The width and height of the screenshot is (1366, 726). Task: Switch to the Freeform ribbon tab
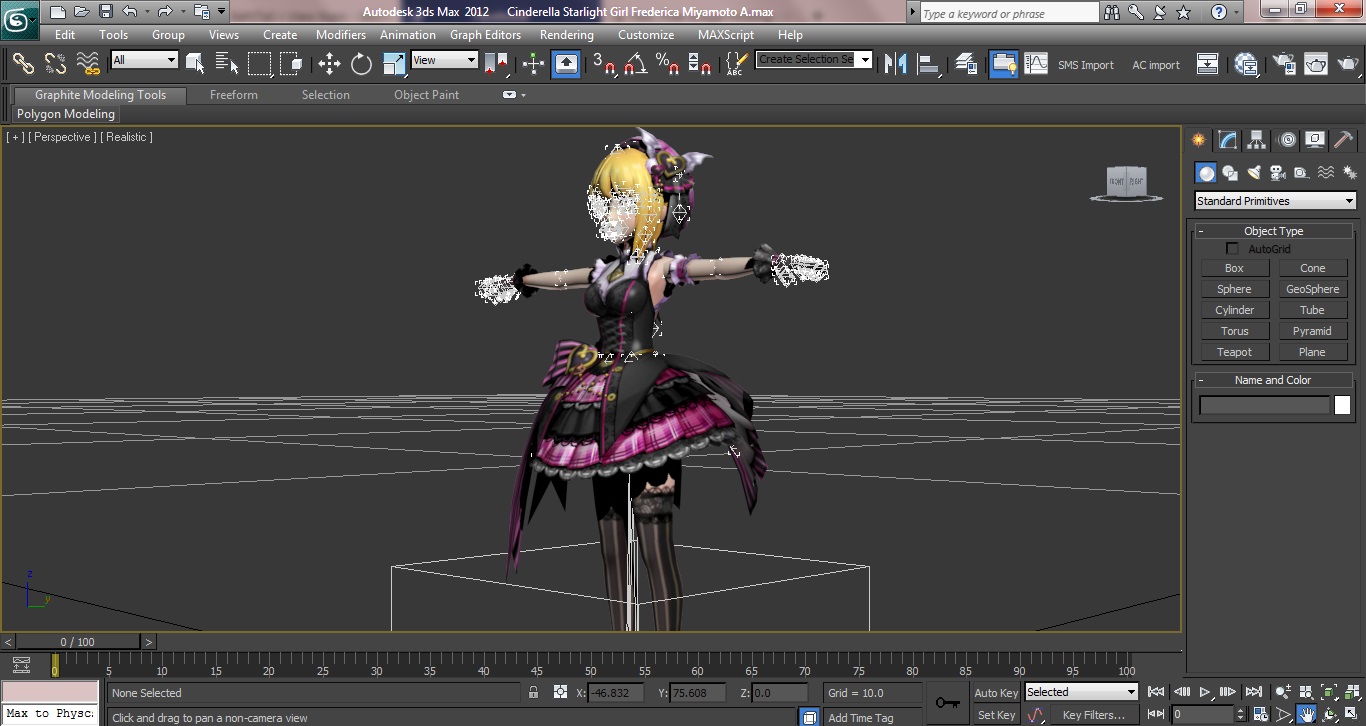tap(233, 95)
